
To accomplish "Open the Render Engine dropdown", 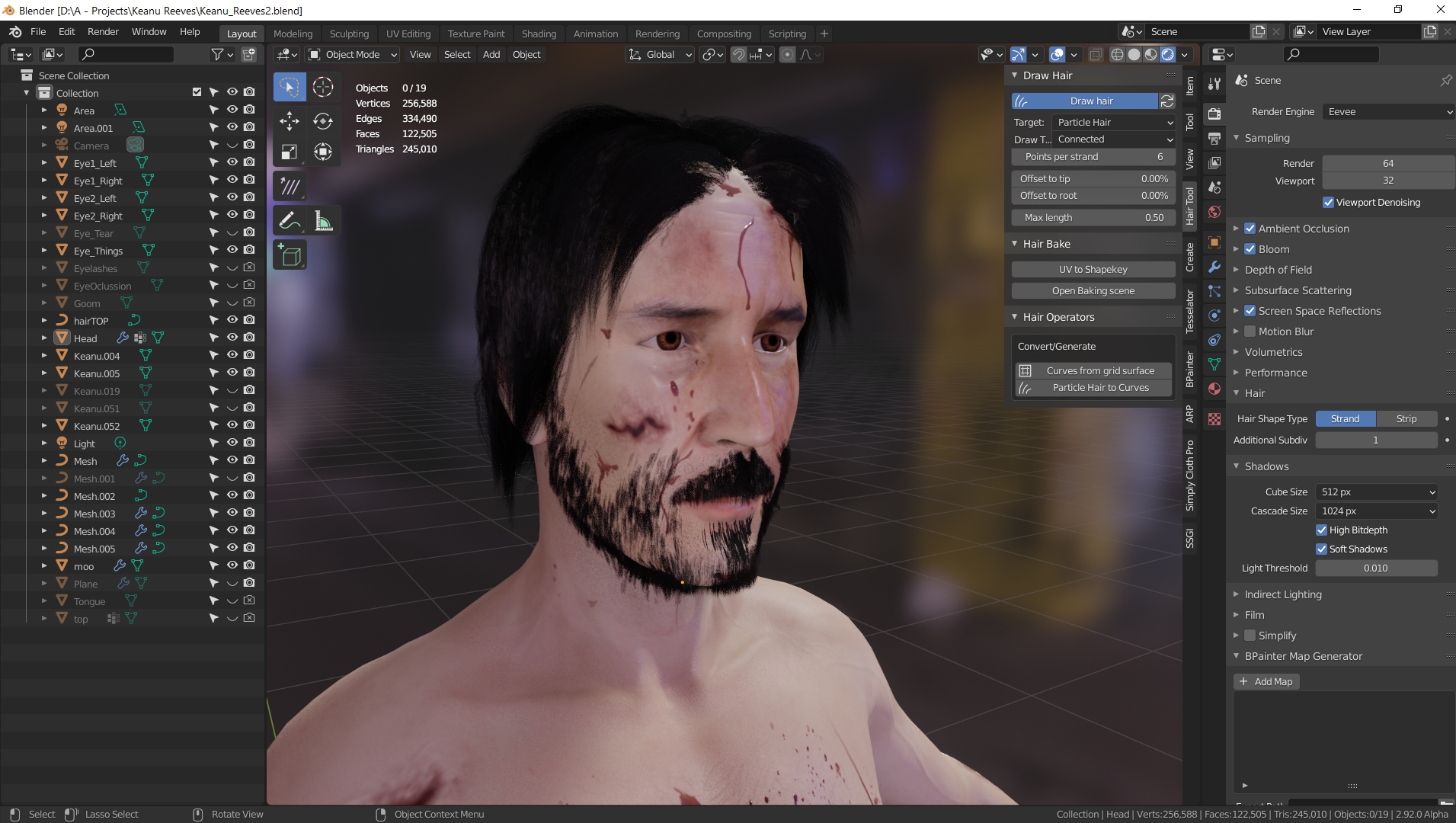I will (1388, 111).
